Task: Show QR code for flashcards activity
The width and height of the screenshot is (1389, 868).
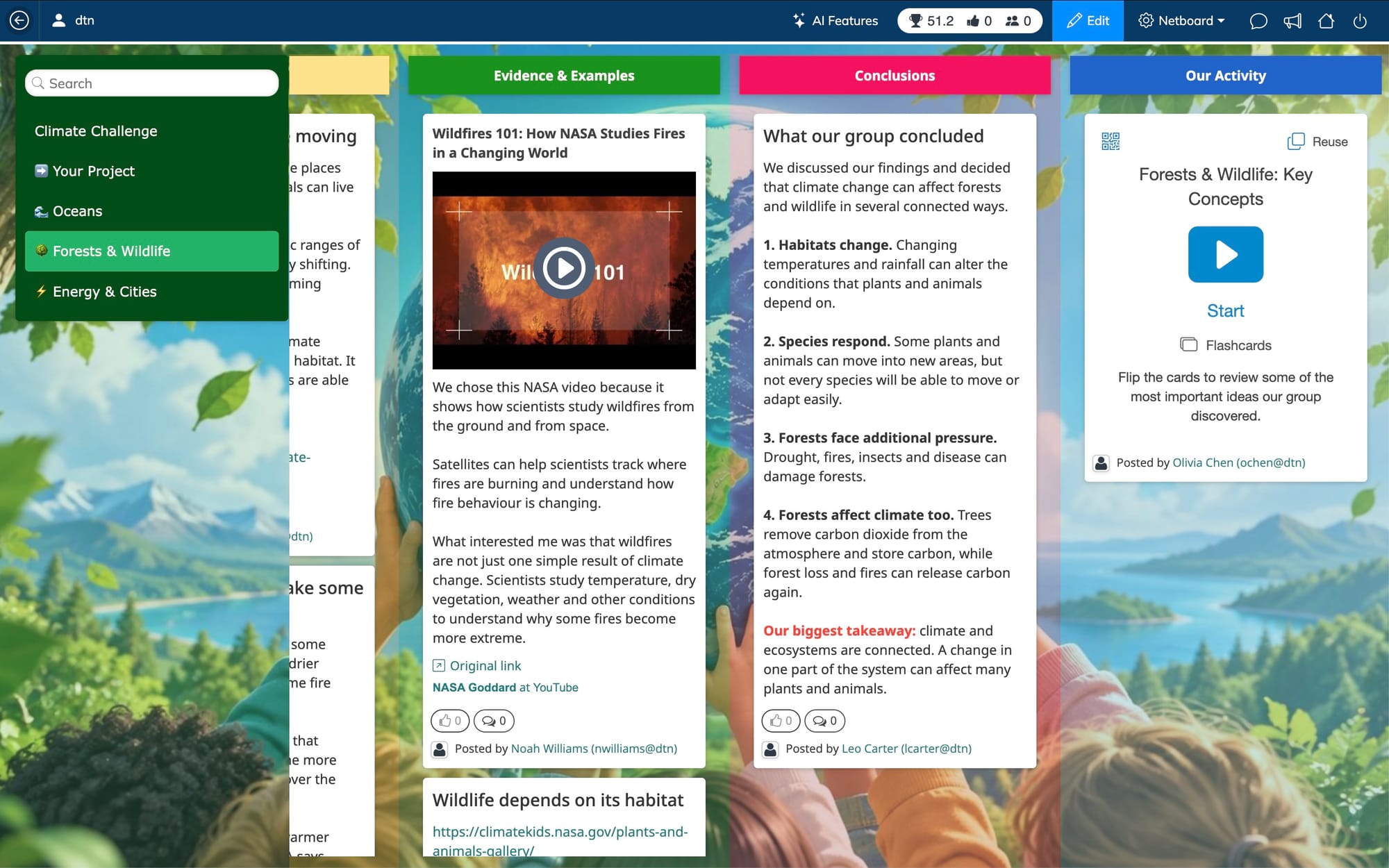Action: [1111, 142]
